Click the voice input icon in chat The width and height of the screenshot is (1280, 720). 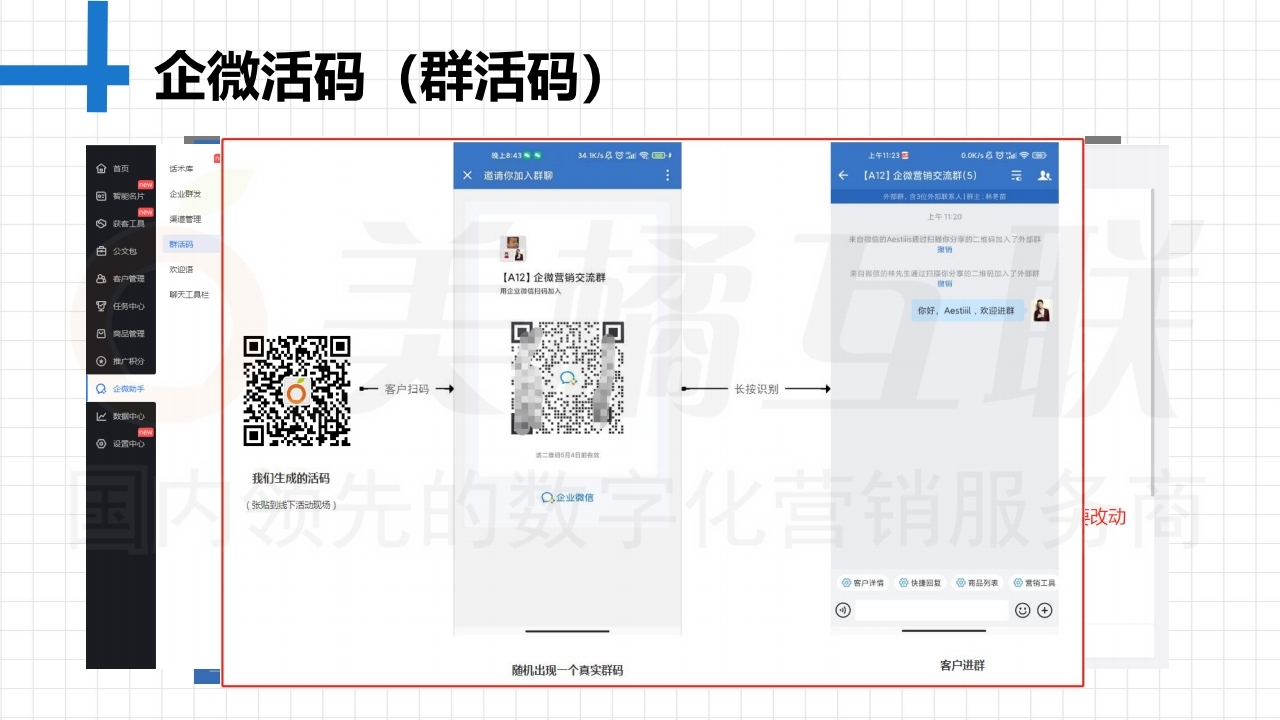pyautogui.click(x=843, y=610)
